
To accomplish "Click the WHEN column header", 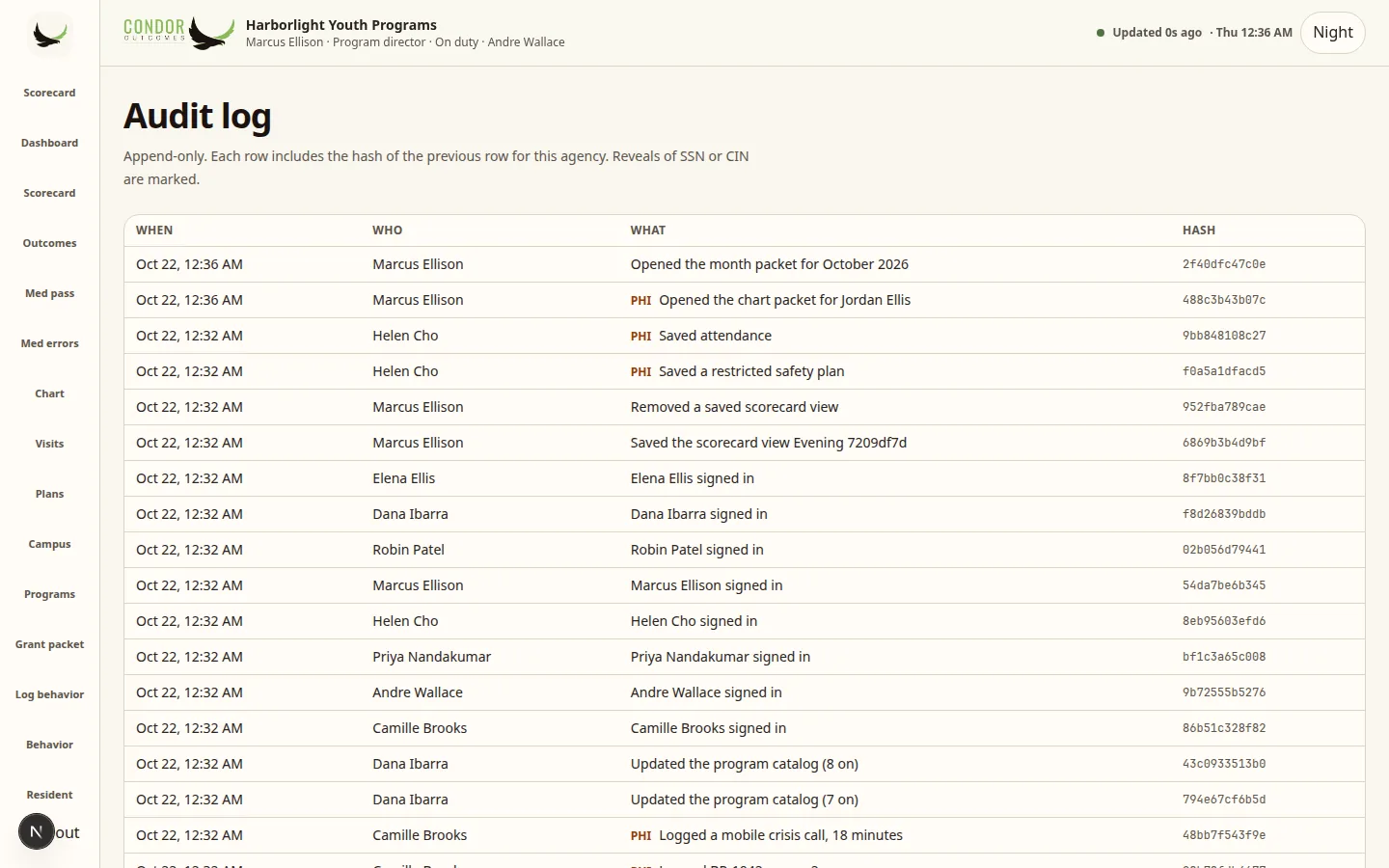I will pos(154,231).
